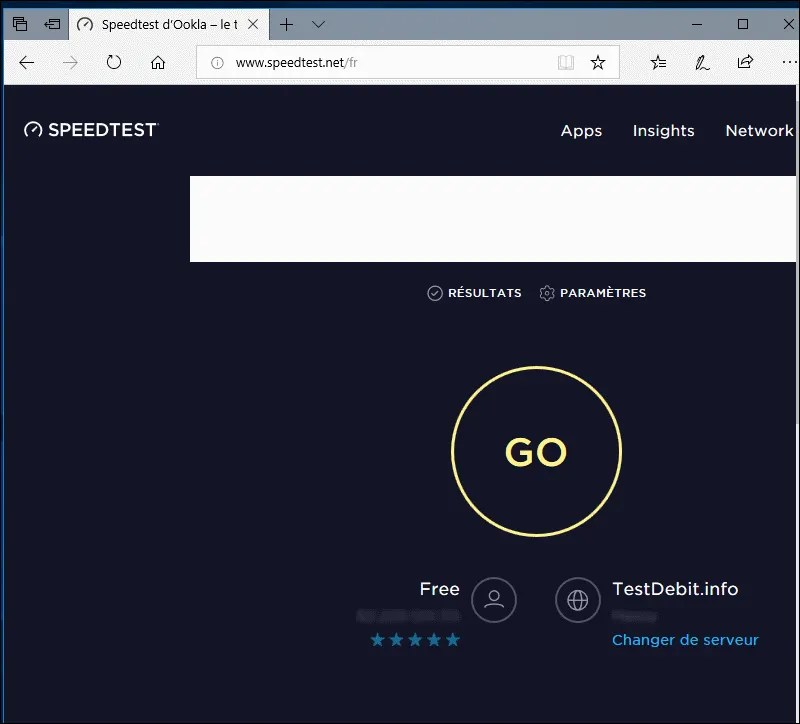The image size is (800, 724).
Task: Minimize the browser window
Action: [x=697, y=24]
